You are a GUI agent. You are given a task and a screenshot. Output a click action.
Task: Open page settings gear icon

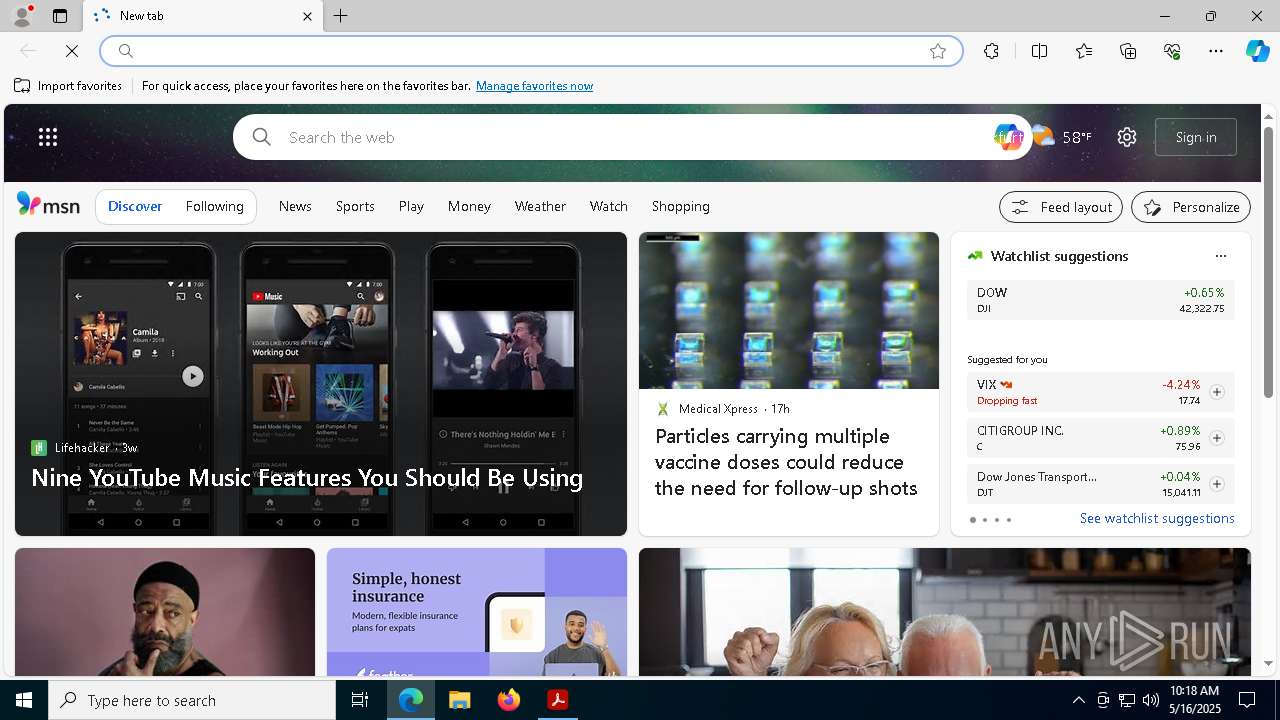(1127, 137)
